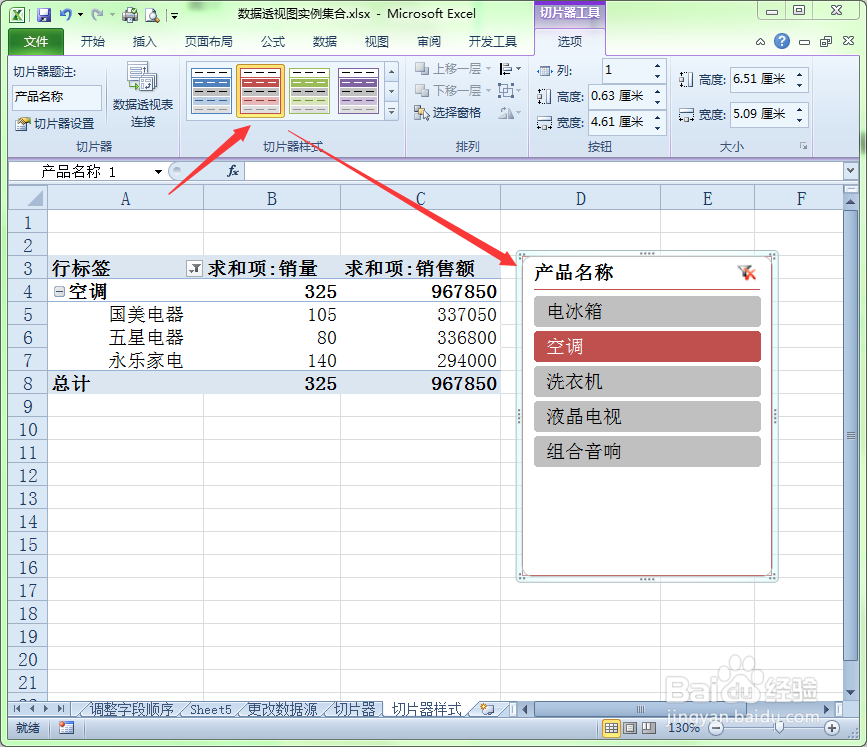Image resolution: width=867 pixels, height=747 pixels.
Task: Switch to 更改数据源 sheet tab
Action: pyautogui.click(x=282, y=709)
